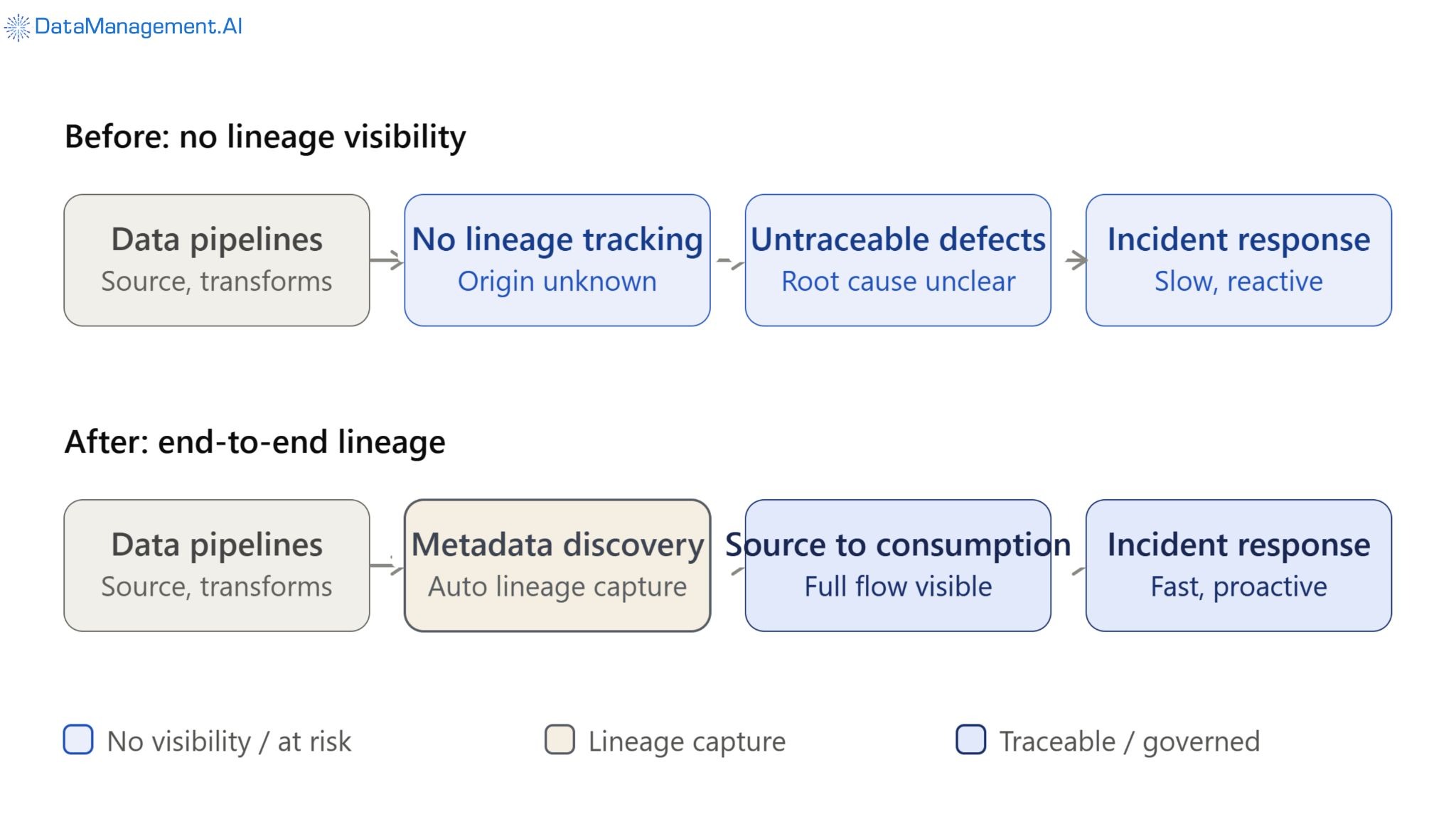1456x819 pixels.
Task: Open the DataManagement.AI brand link
Action: (x=123, y=27)
